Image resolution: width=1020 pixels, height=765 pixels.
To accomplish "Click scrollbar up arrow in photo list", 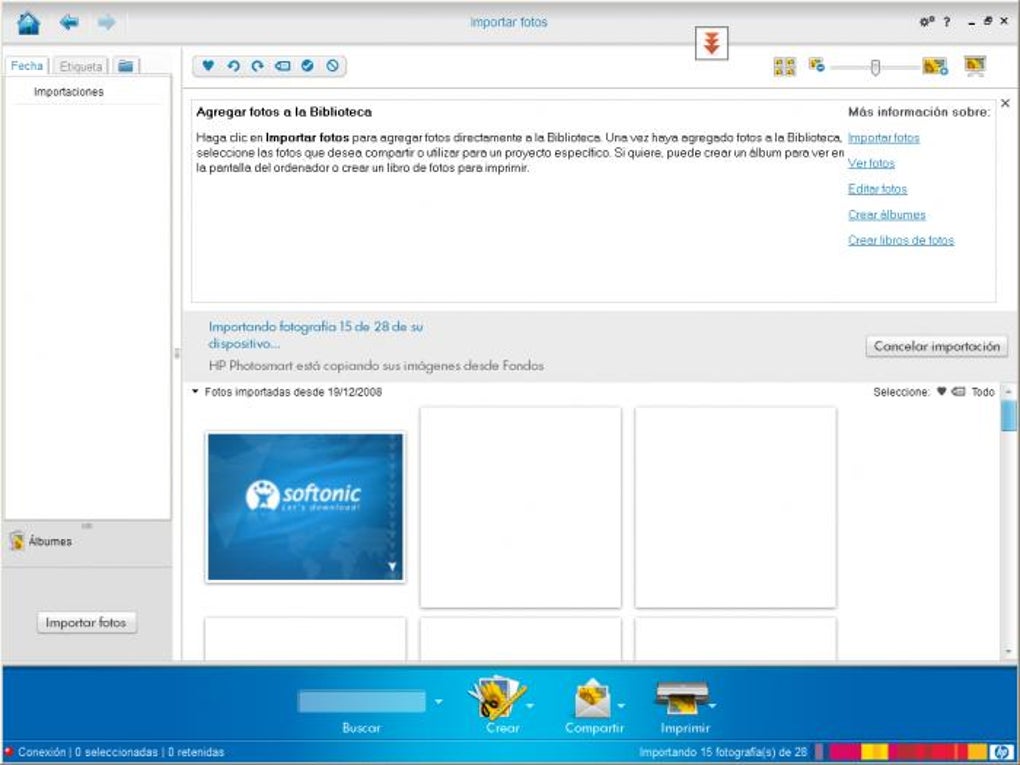I will [1008, 392].
